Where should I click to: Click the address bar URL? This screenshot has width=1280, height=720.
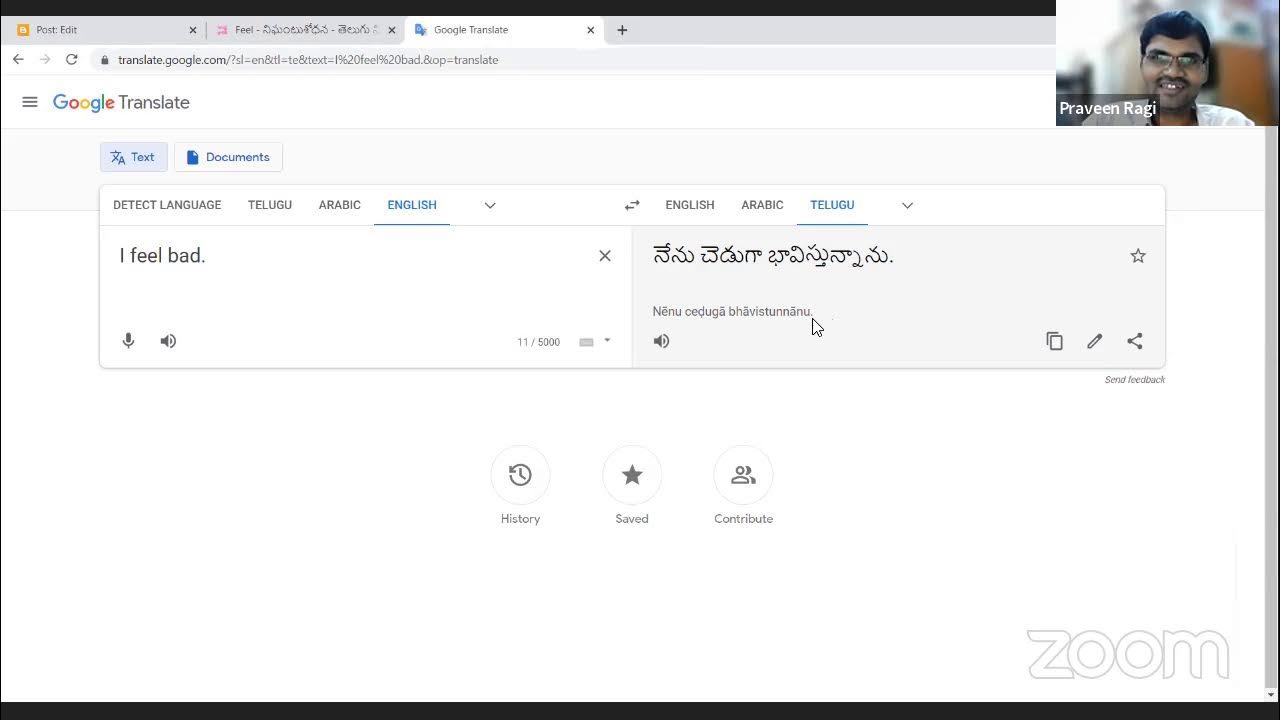click(308, 60)
